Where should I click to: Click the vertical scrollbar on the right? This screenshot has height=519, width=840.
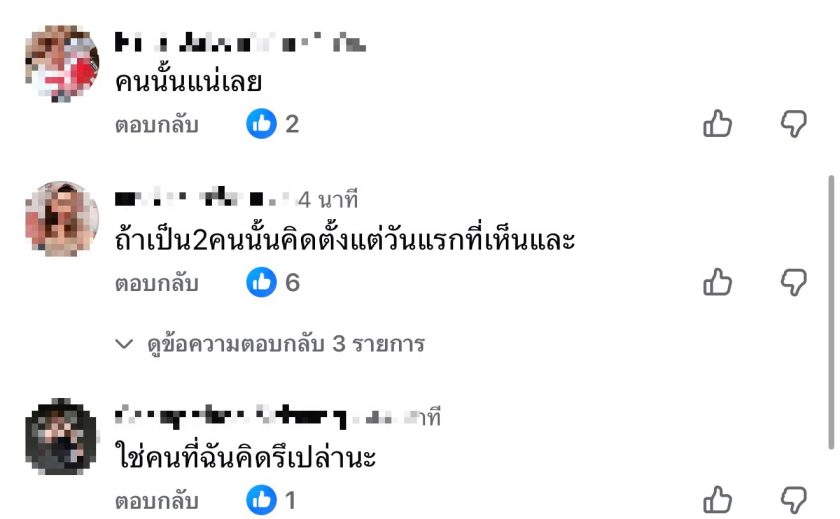(831, 312)
